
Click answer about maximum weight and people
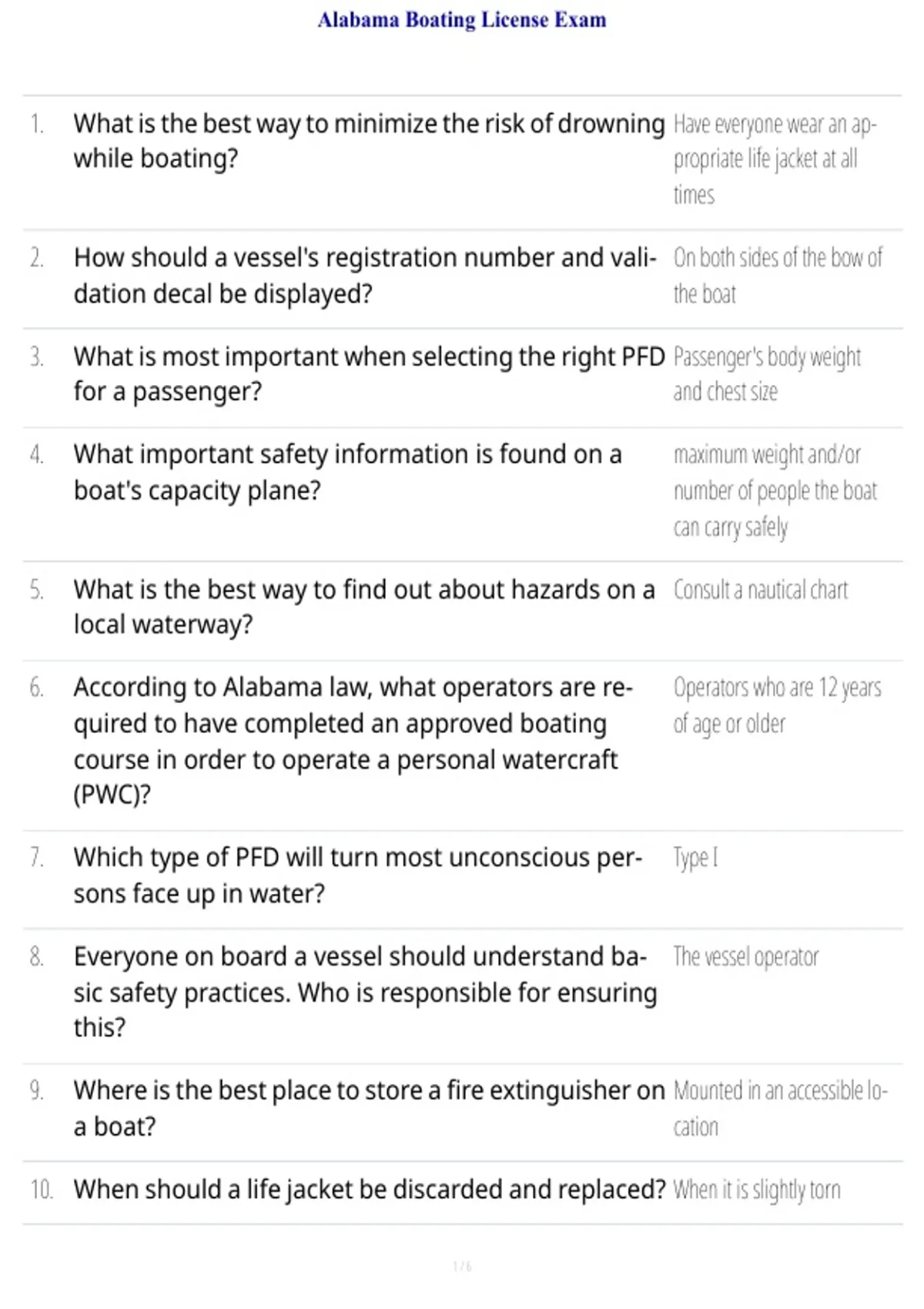(x=775, y=490)
